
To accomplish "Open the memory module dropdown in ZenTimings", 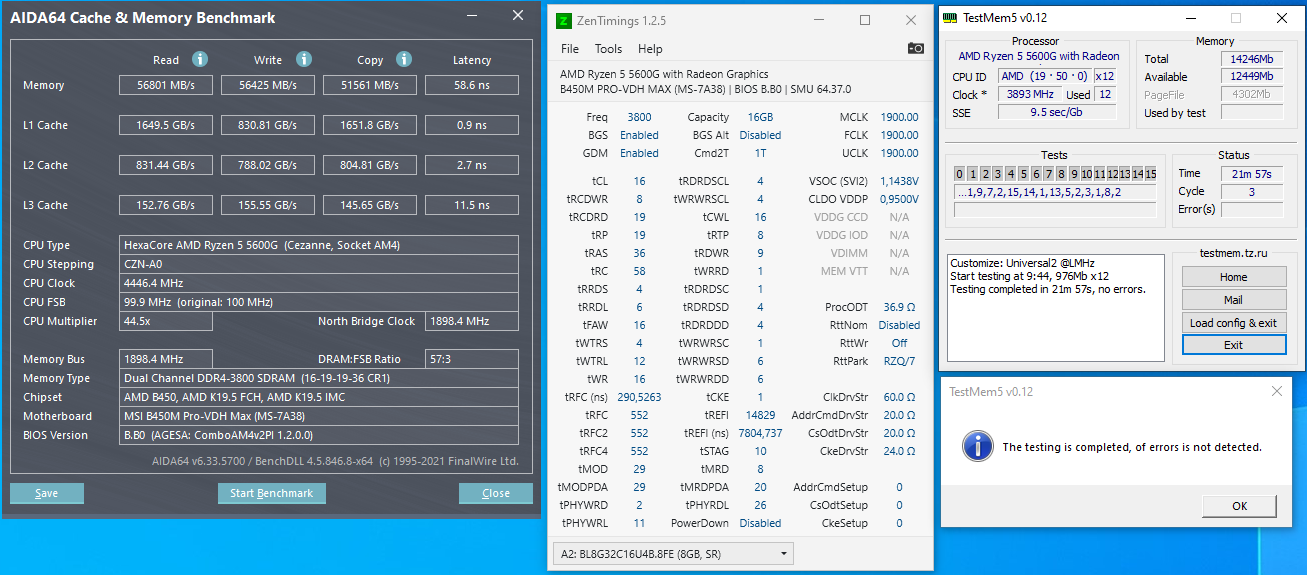I will [x=672, y=553].
